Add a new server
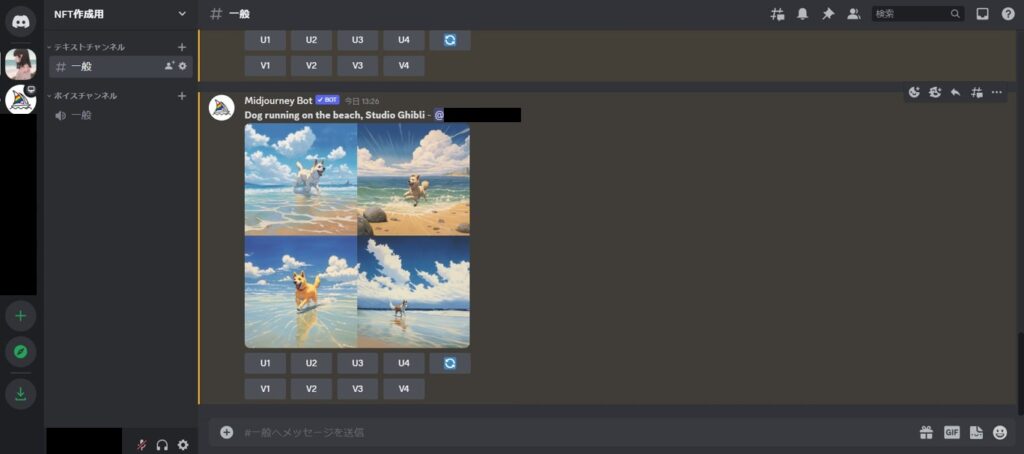Viewport: 1024px width, 454px height. tap(20, 316)
